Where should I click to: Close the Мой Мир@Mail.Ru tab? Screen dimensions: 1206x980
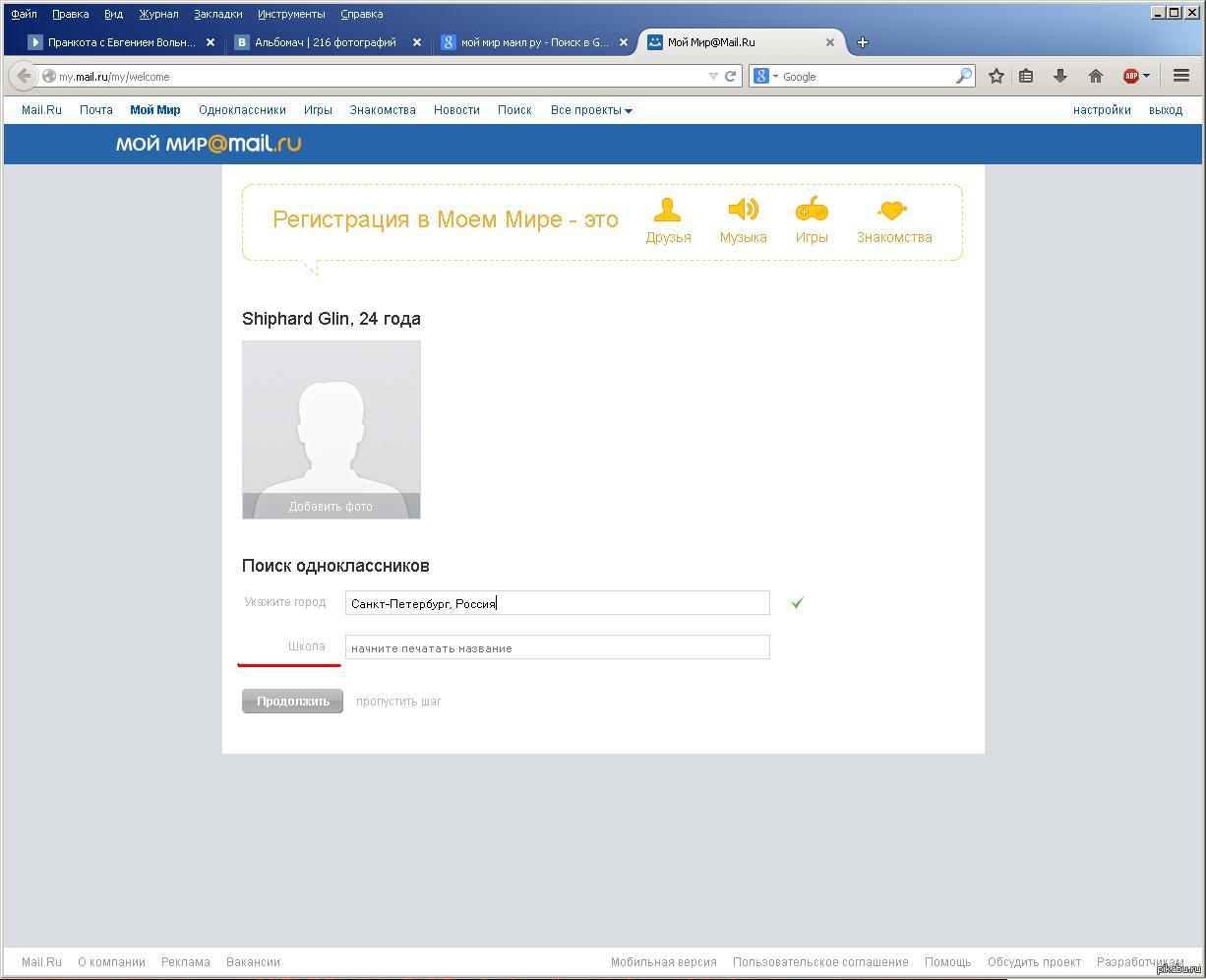[830, 42]
